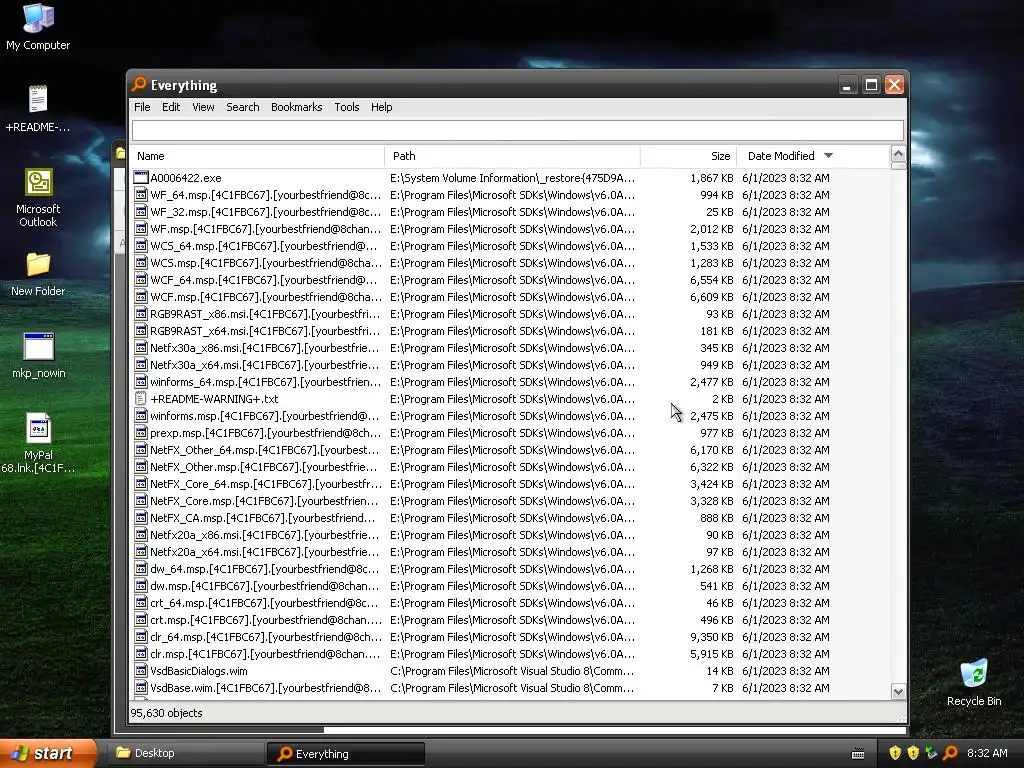This screenshot has width=1024, height=768.
Task: Select RGB9RAST_x86.msi.[4C1FBC67] file row
Action: point(511,313)
